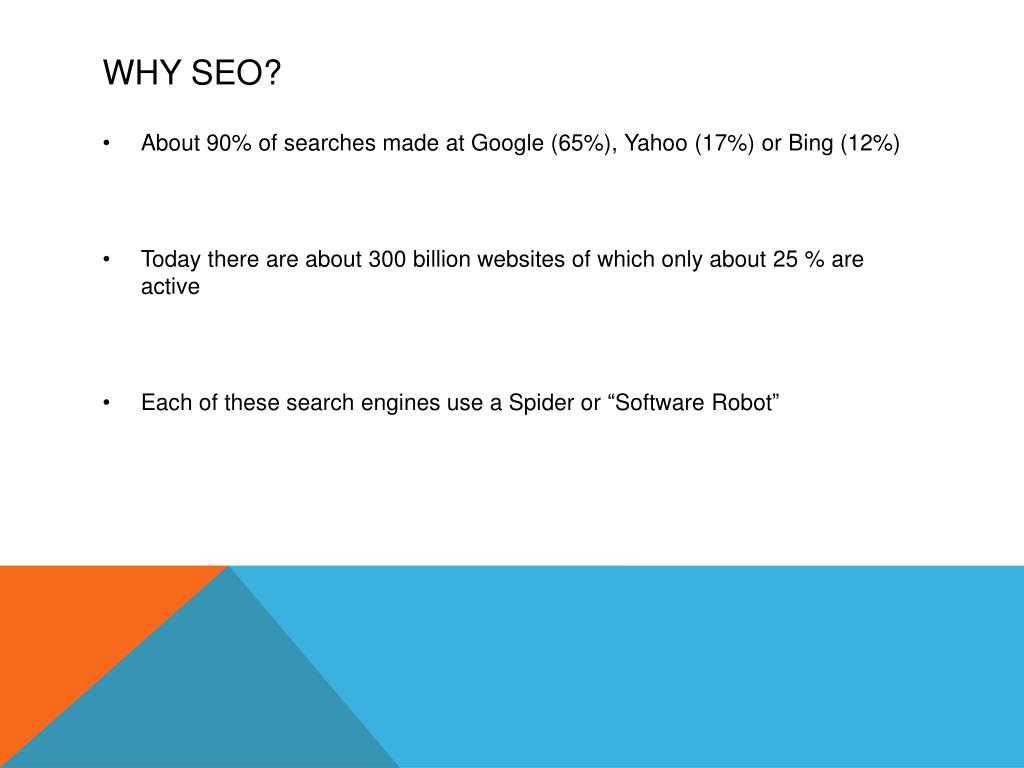Click the quoted phrase "Software Robot"
Screen dimensions: 1024x768
694,402
